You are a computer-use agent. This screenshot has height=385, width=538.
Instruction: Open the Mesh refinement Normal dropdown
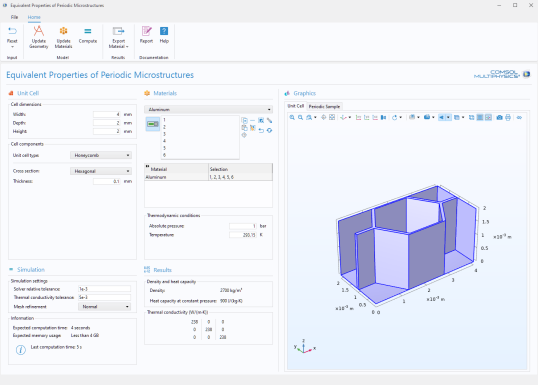104,306
